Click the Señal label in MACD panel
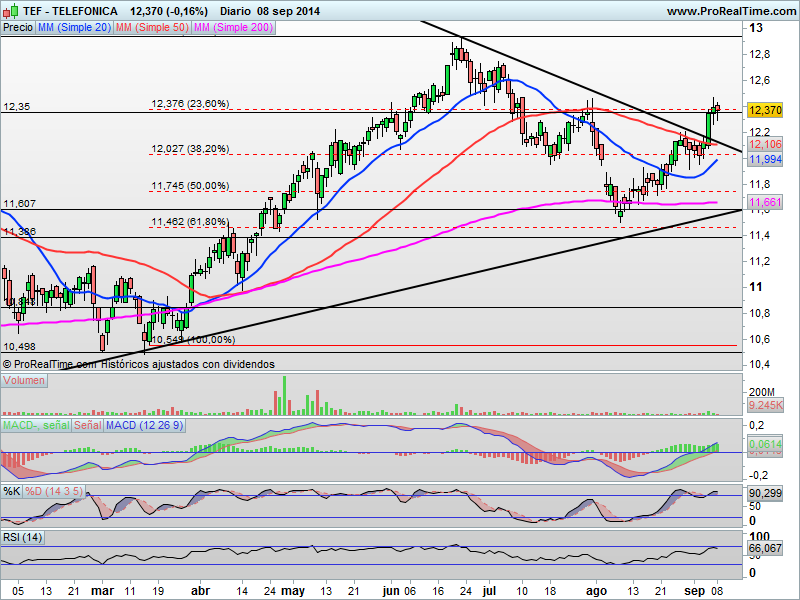The image size is (800, 600). (88, 425)
